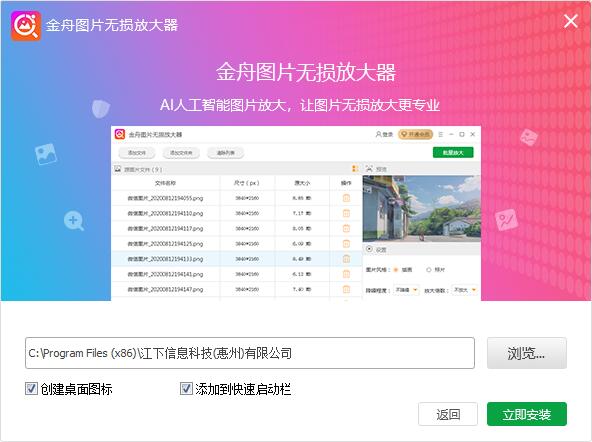This screenshot has height=442, width=592.
Task: Select the 照片 radio button in preview
Action: (x=429, y=270)
